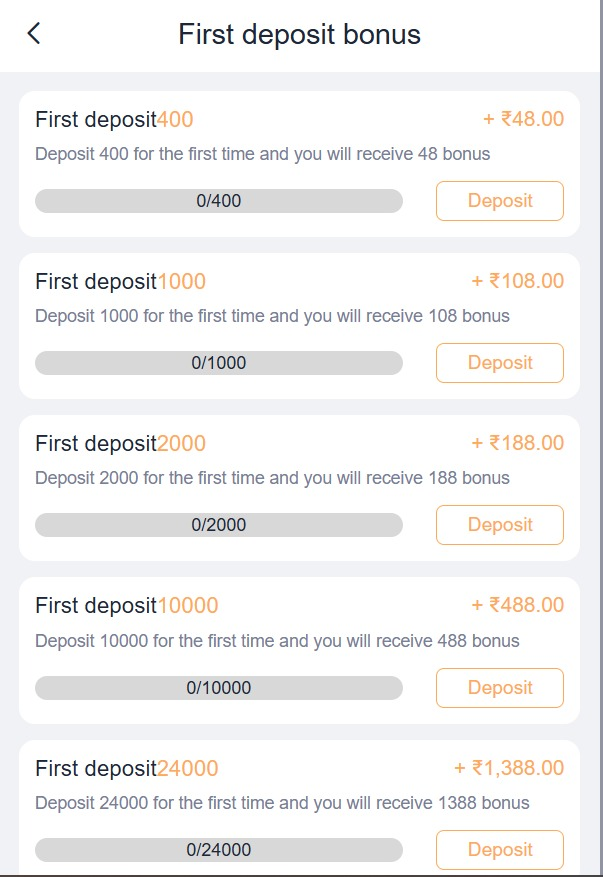The image size is (603, 877).
Task: Open the First deposit 400 card title
Action: point(114,120)
